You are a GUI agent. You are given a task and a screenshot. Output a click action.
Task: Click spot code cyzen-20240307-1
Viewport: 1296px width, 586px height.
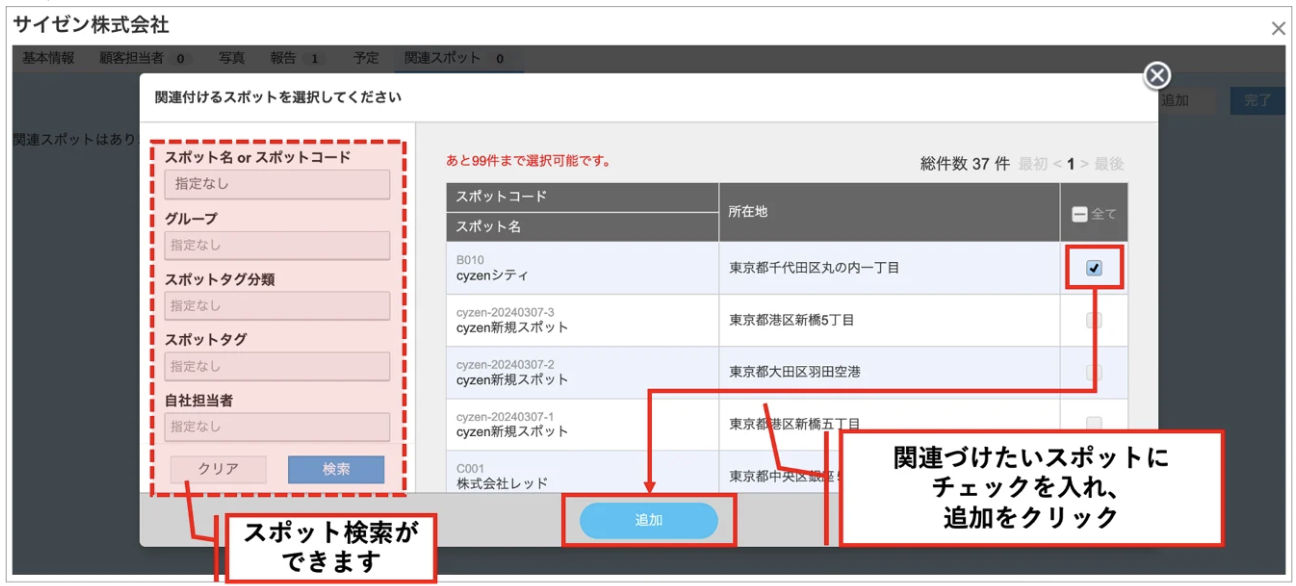point(505,416)
